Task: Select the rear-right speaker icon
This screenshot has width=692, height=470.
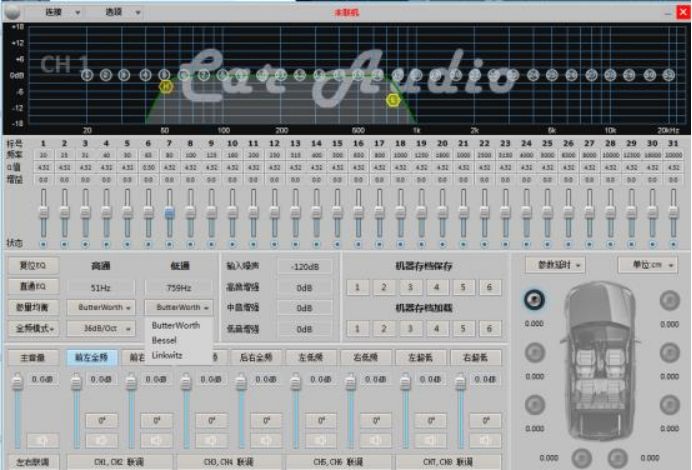Action: click(x=669, y=405)
